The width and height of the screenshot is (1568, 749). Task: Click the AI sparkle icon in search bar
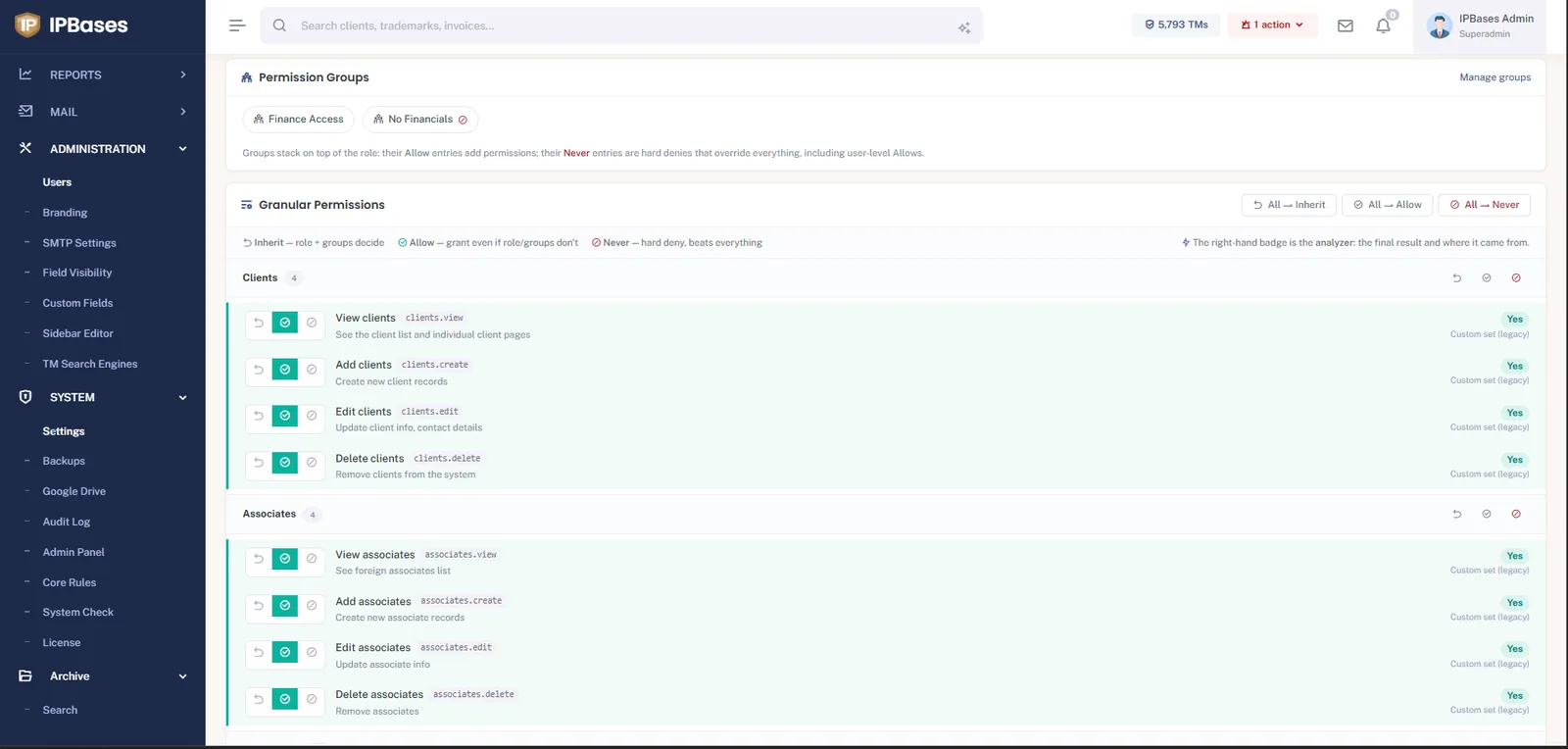[964, 27]
